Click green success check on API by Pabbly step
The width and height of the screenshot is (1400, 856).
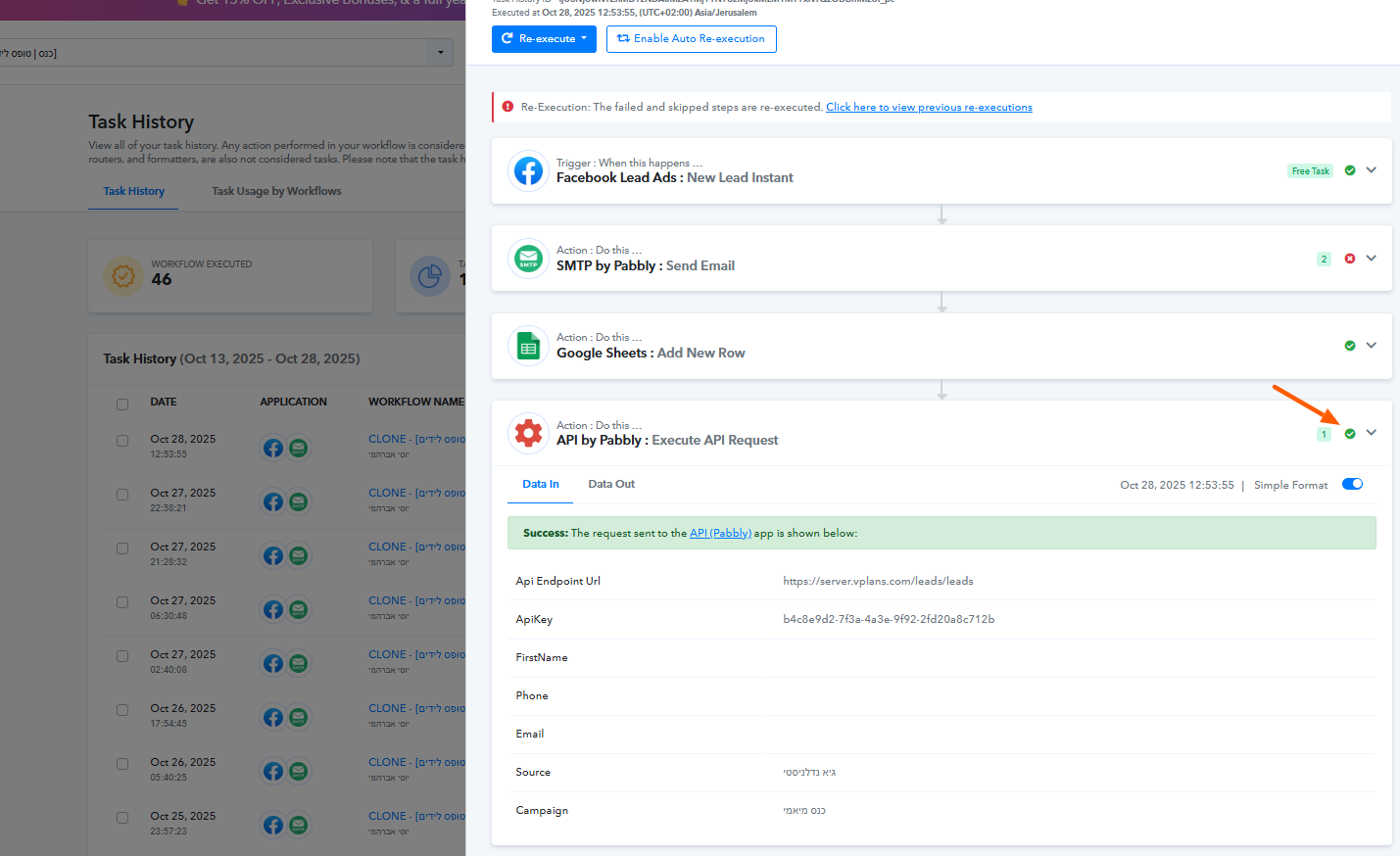point(1350,434)
